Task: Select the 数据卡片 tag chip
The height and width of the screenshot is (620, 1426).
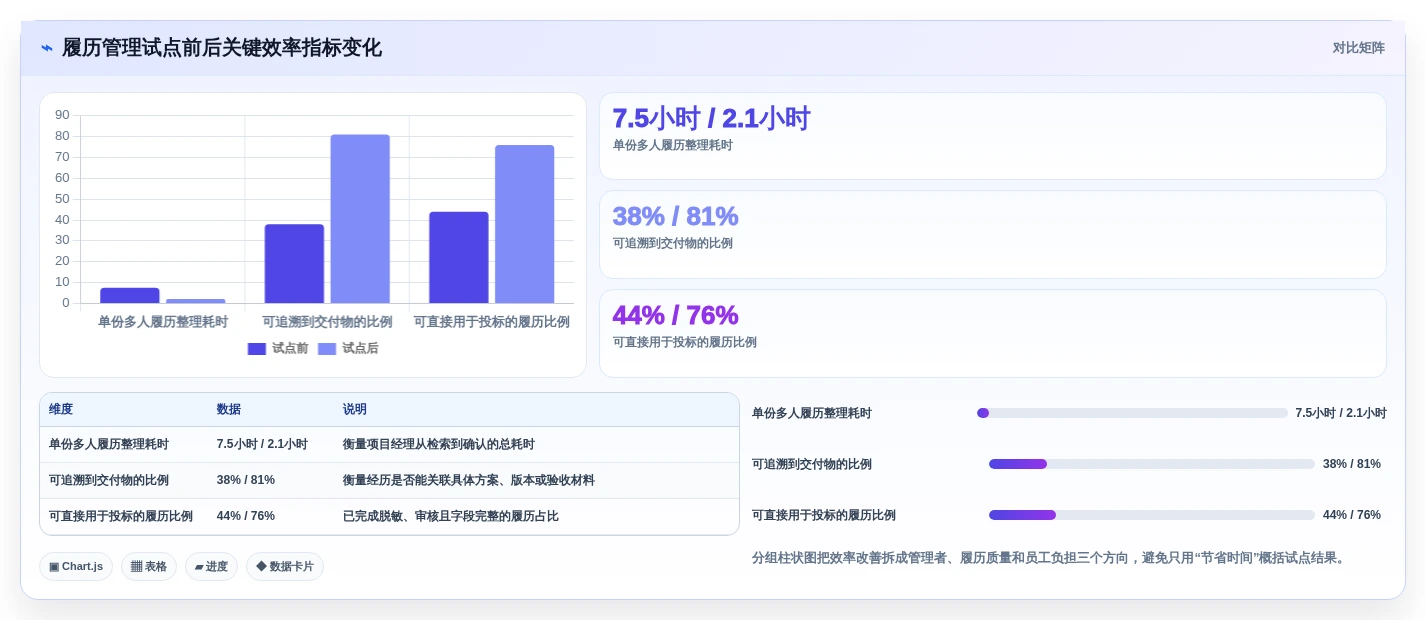Action: 285,566
